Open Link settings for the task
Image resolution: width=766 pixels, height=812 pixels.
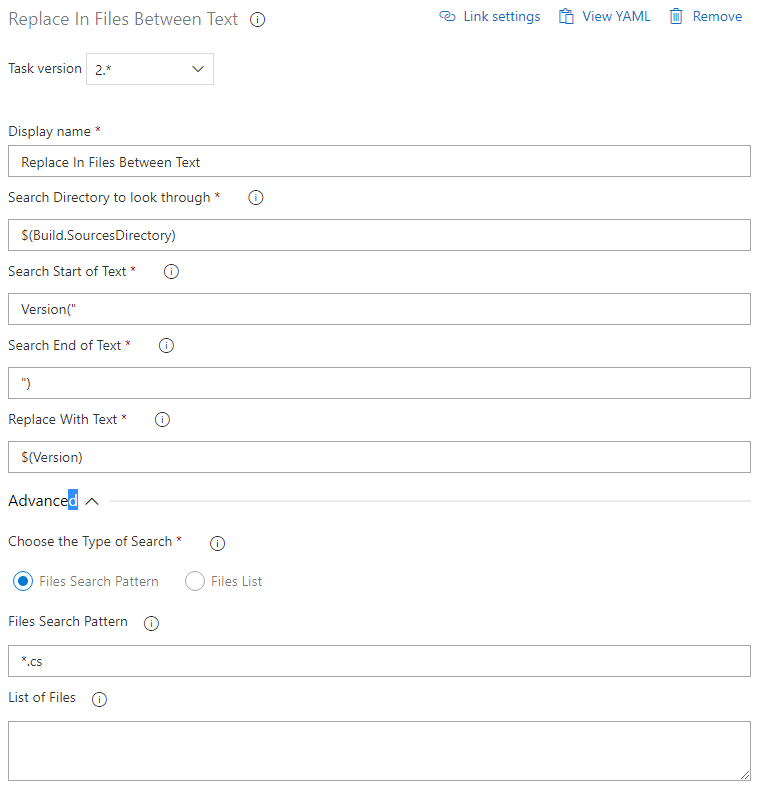[x=489, y=16]
